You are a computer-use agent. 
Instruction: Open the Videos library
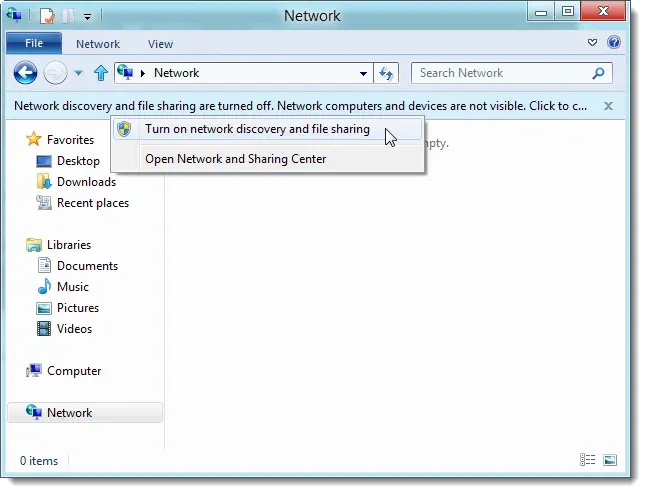click(x=74, y=329)
